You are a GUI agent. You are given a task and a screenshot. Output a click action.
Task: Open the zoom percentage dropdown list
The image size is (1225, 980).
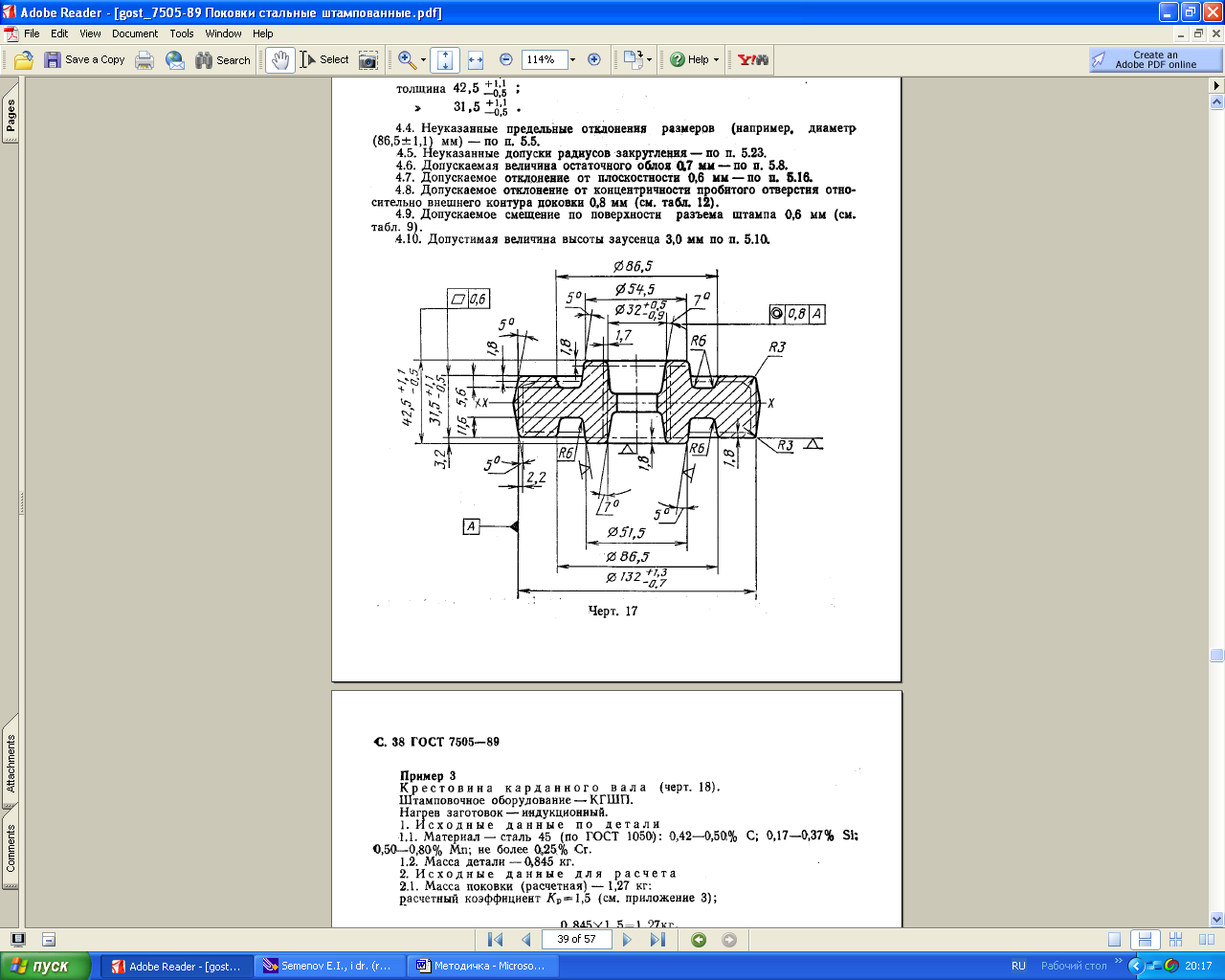click(x=573, y=60)
